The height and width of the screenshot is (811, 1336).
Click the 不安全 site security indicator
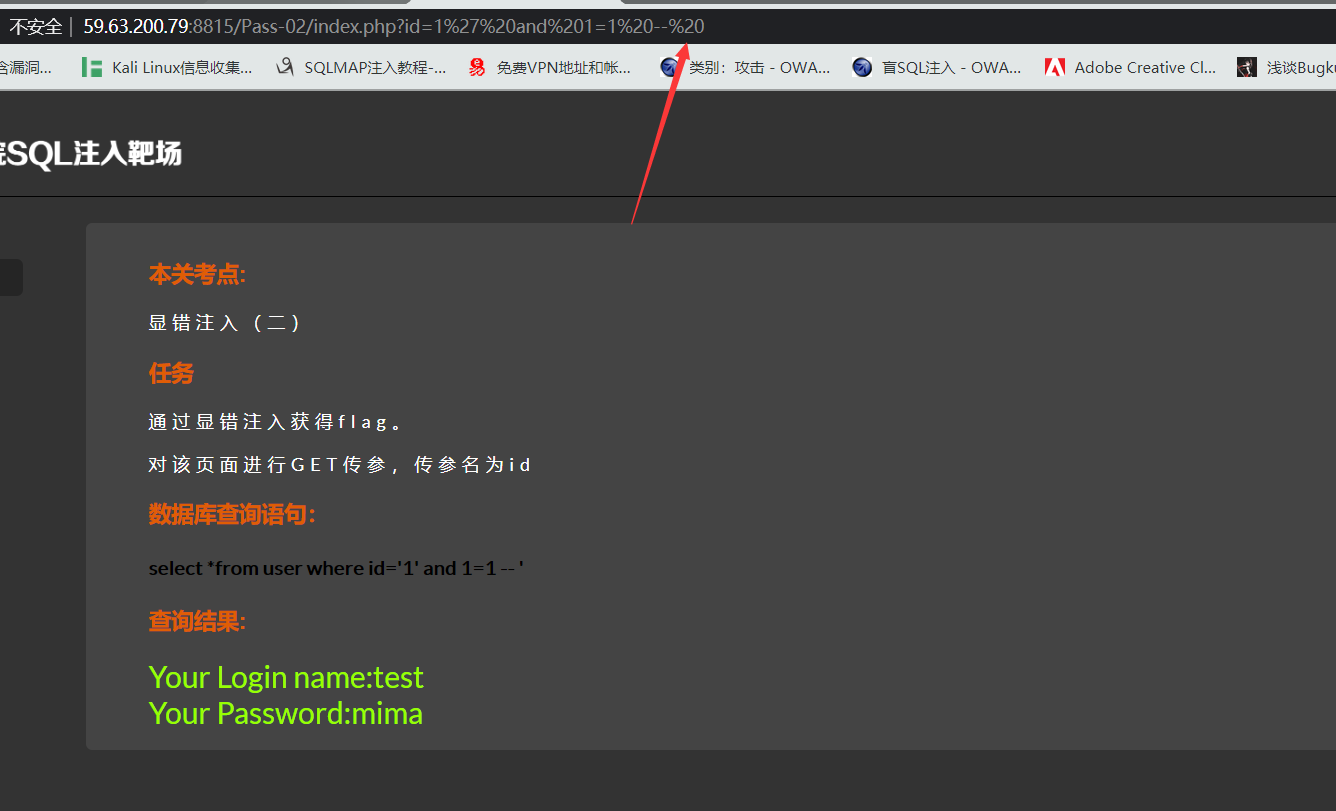pos(35,26)
